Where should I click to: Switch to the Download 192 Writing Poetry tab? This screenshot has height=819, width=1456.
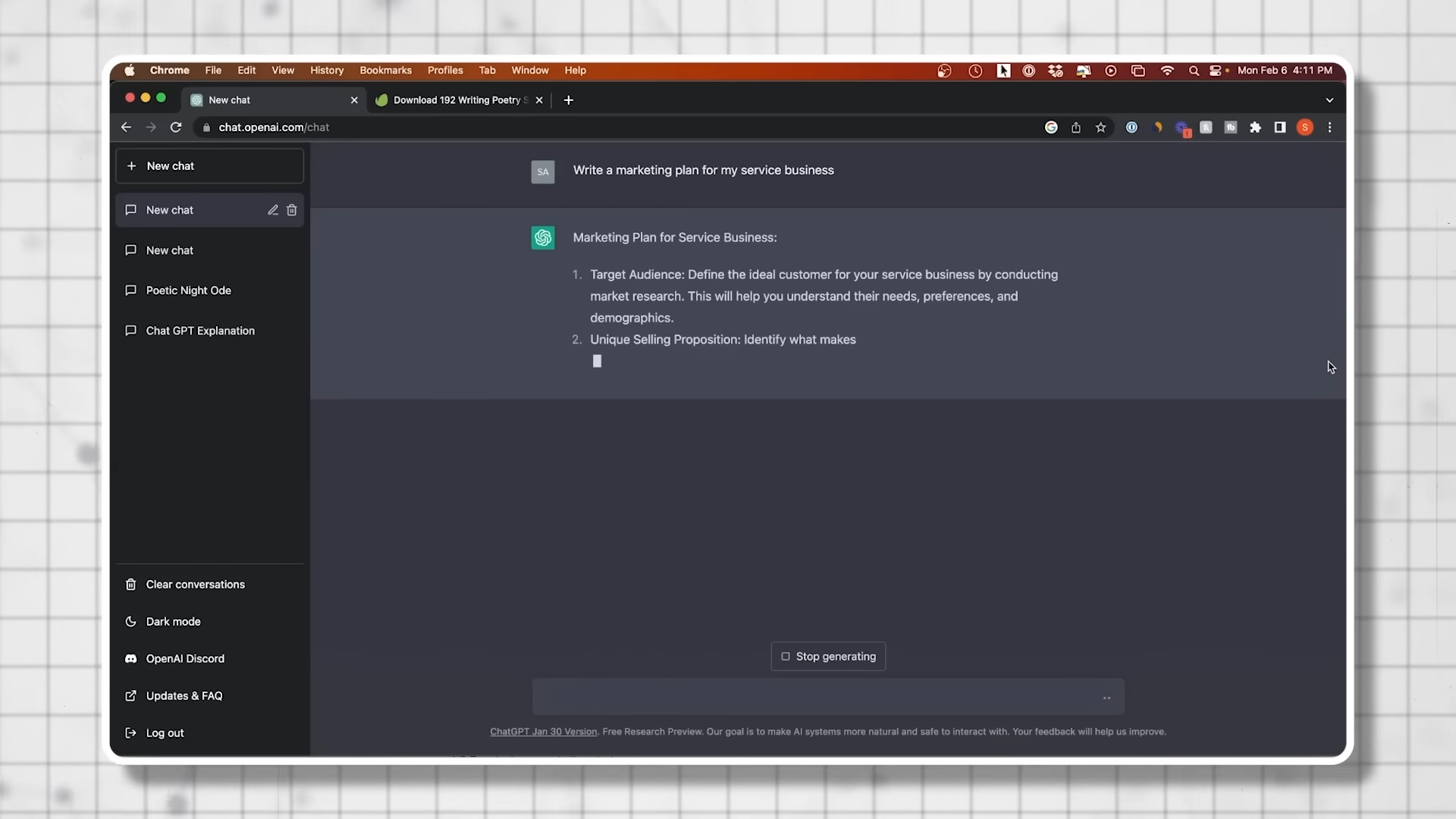(x=457, y=100)
